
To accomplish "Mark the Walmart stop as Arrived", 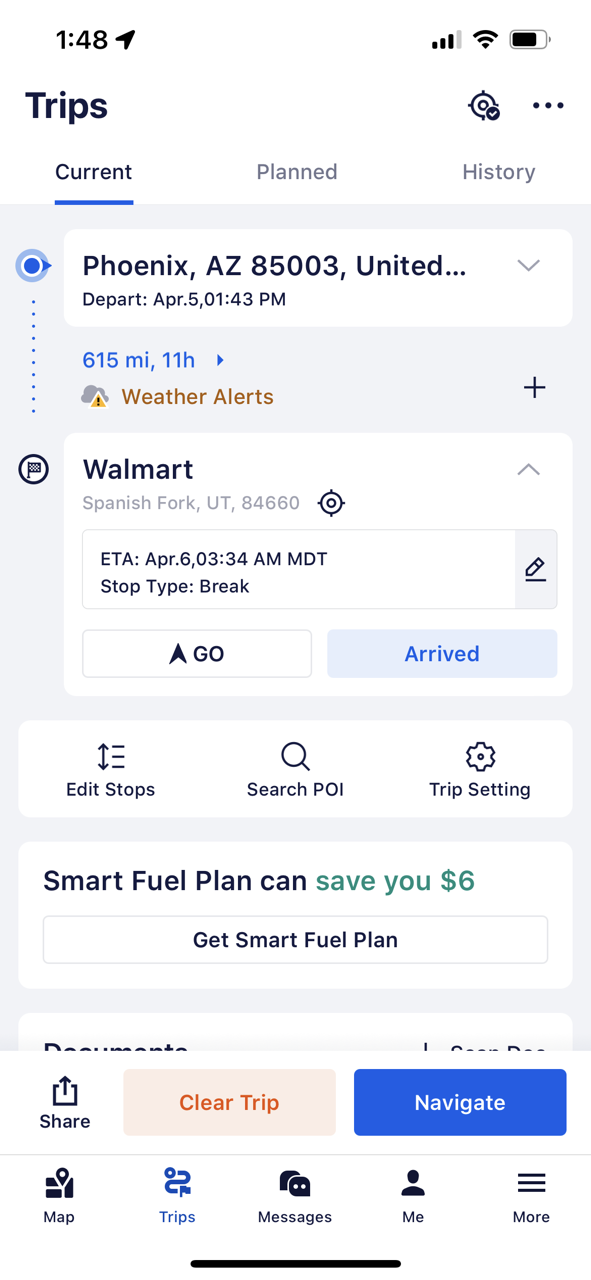I will point(442,654).
